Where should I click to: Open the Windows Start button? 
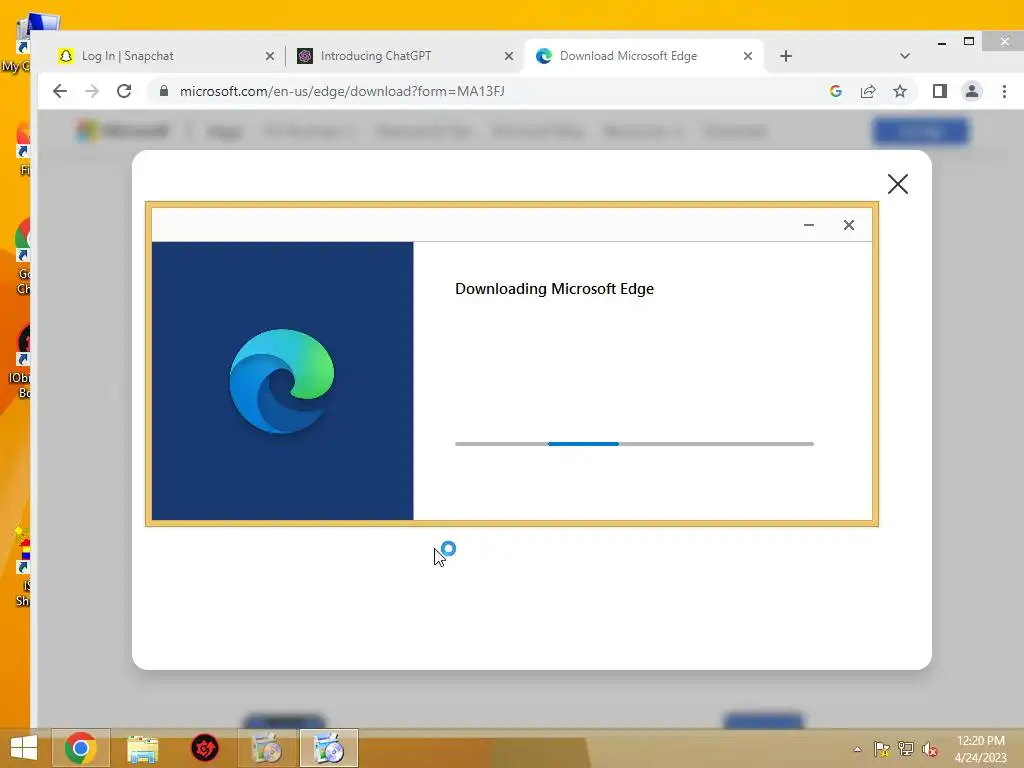24,748
